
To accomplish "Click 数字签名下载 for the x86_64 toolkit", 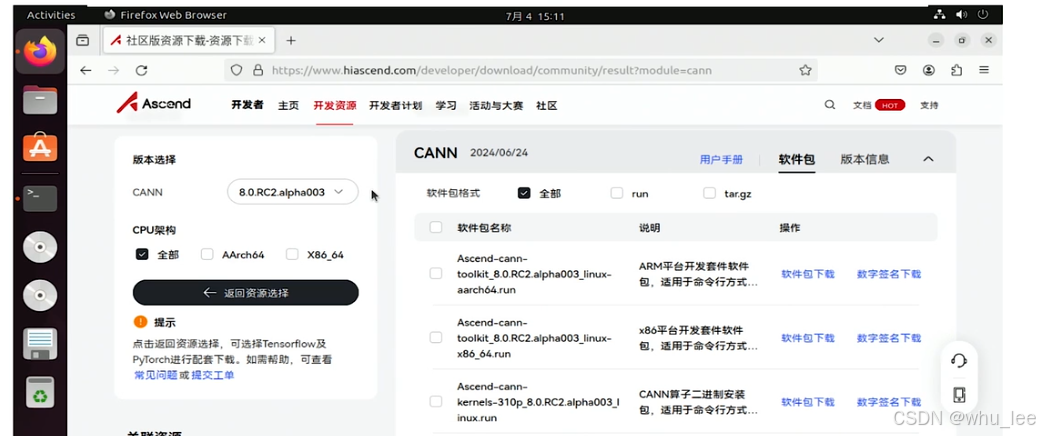I will point(889,338).
